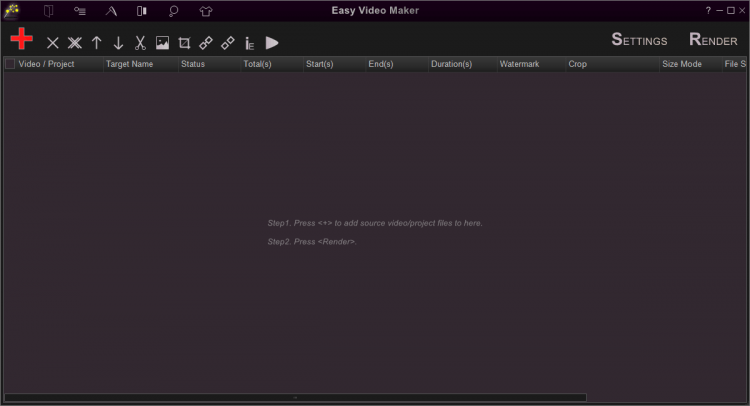Click the Render button

(713, 40)
